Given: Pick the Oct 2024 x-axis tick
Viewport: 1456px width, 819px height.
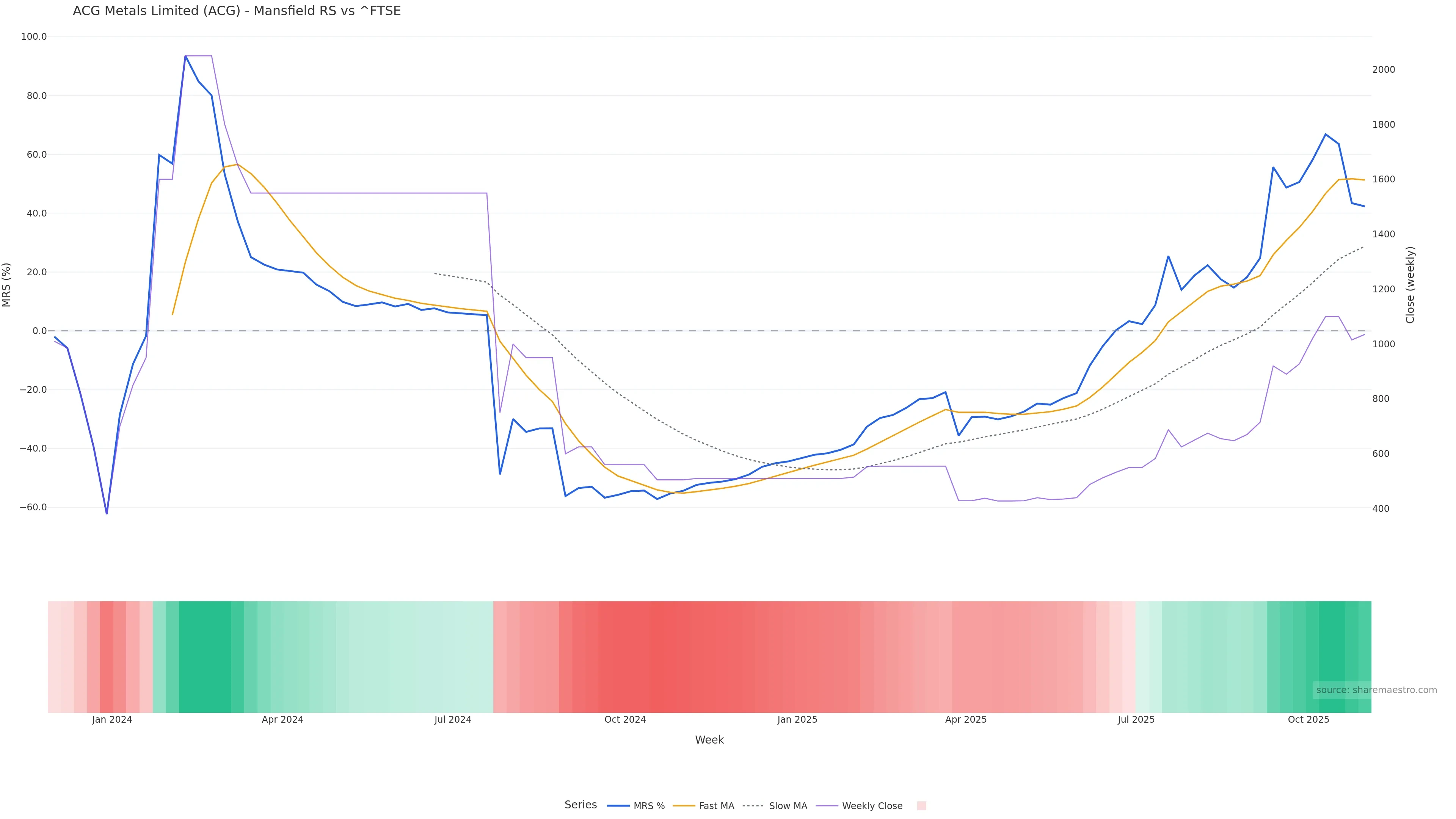Looking at the screenshot, I should click(x=625, y=720).
